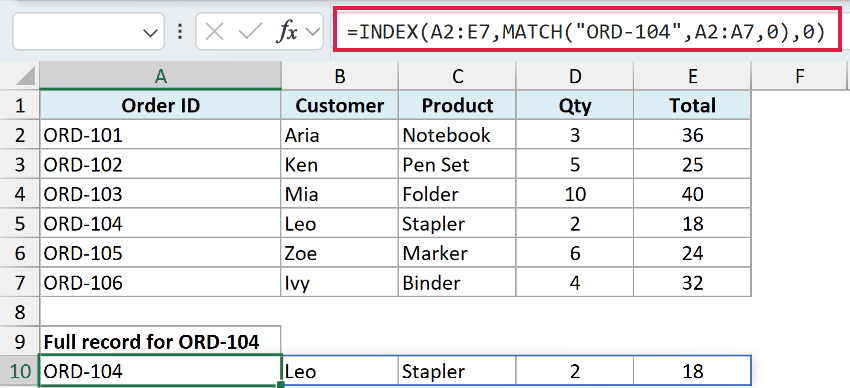Select the product cell 'Marker'

458,253
